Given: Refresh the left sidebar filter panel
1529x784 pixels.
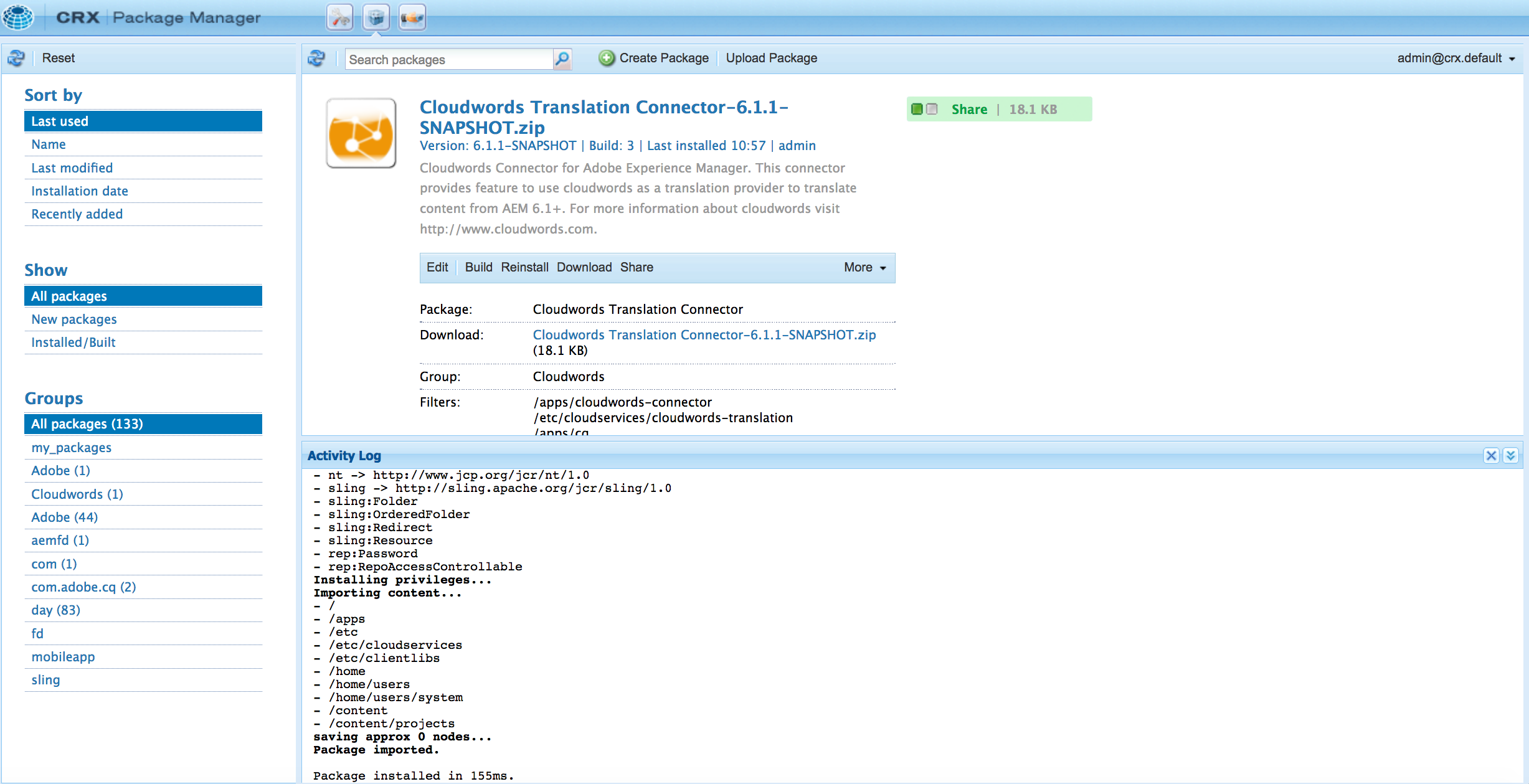Looking at the screenshot, I should pyautogui.click(x=16, y=58).
